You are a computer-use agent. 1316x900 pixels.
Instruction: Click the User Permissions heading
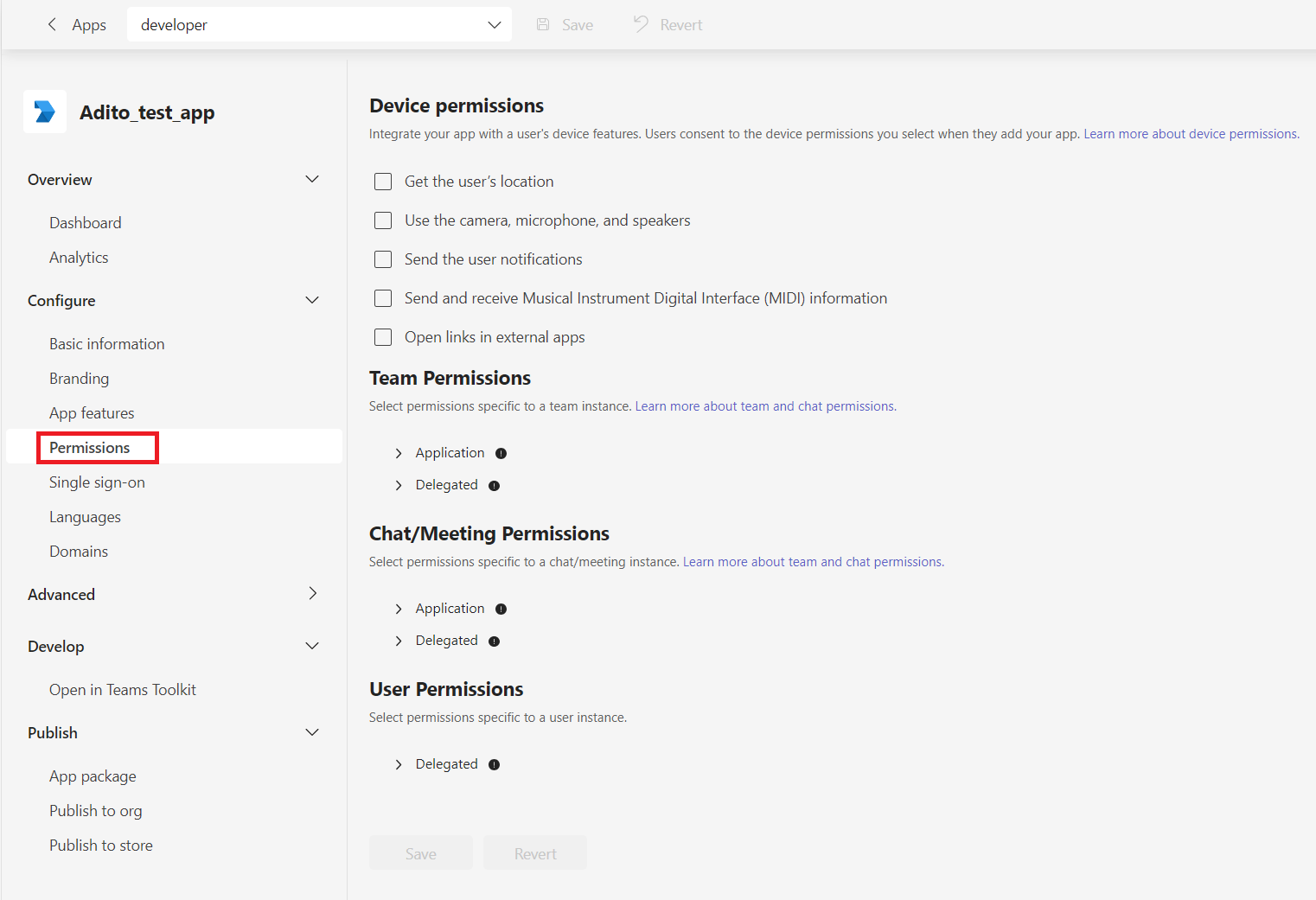pyautogui.click(x=446, y=689)
